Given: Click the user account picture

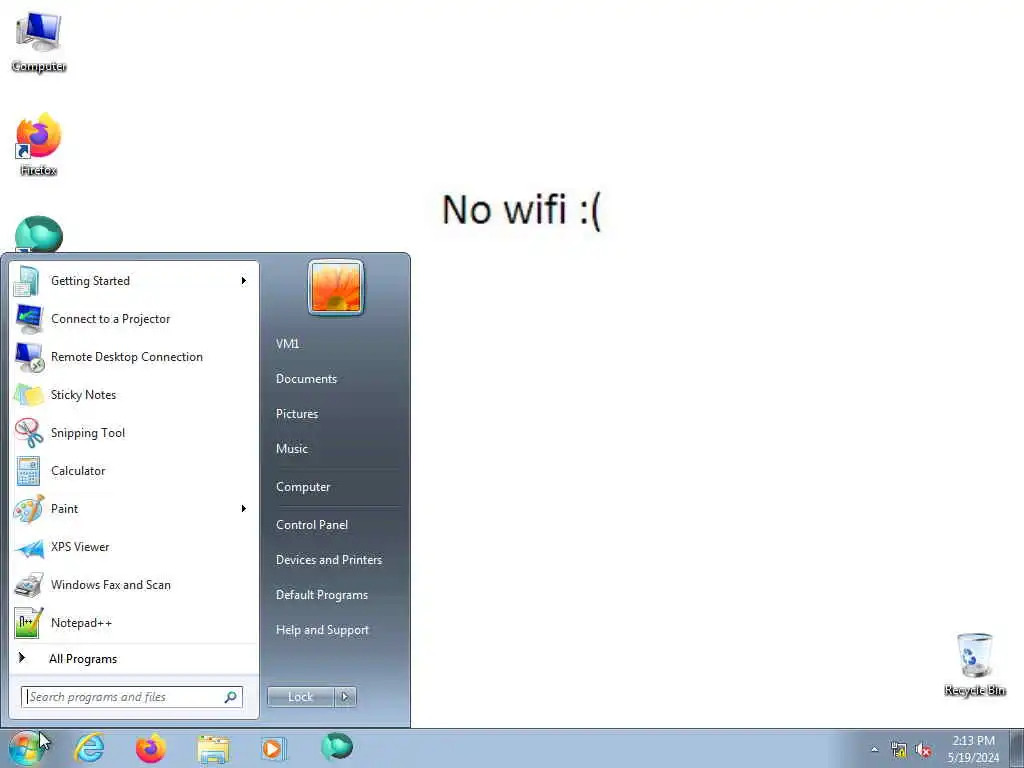Looking at the screenshot, I should [336, 287].
